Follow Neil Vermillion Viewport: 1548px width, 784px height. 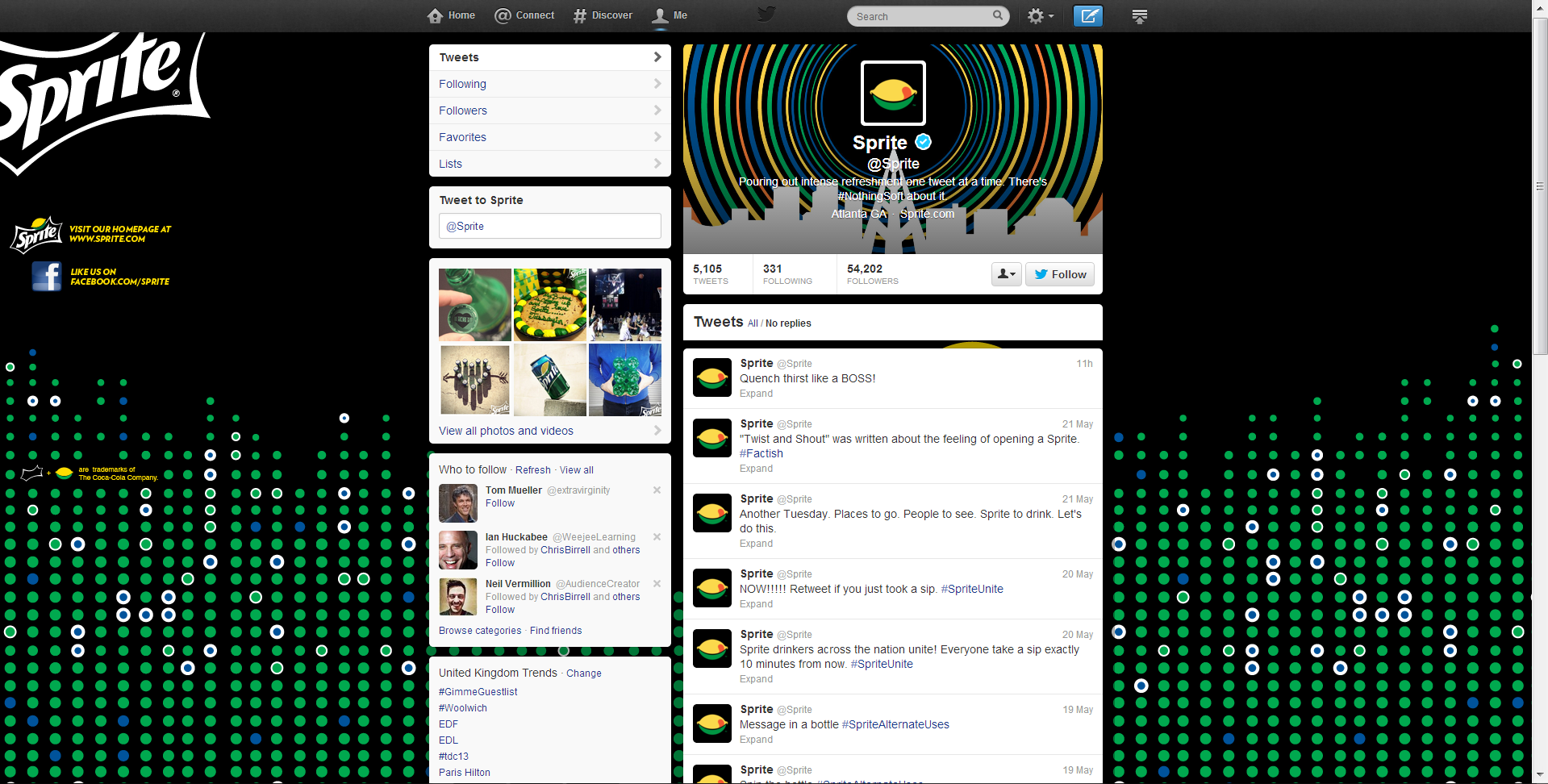click(x=500, y=610)
